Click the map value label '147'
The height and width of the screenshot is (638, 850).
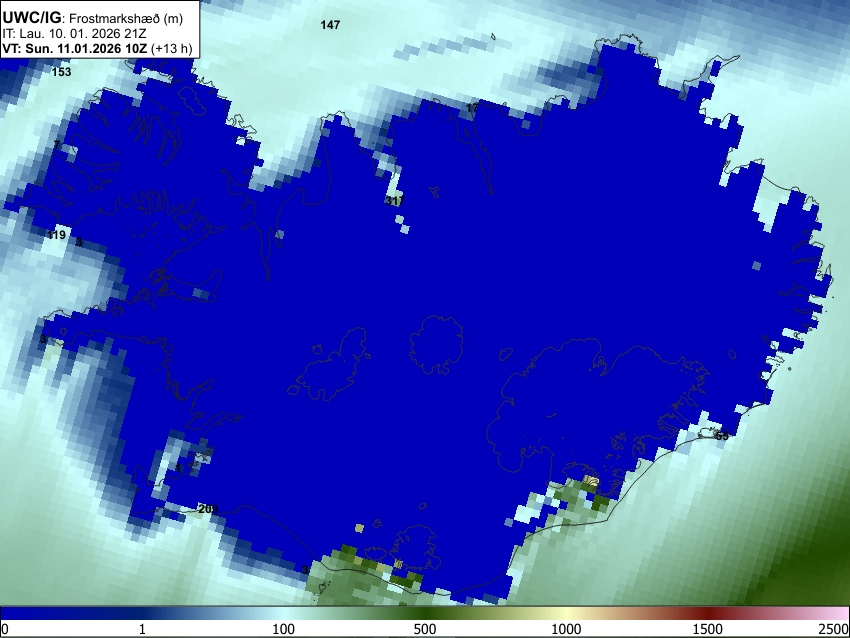(330, 25)
